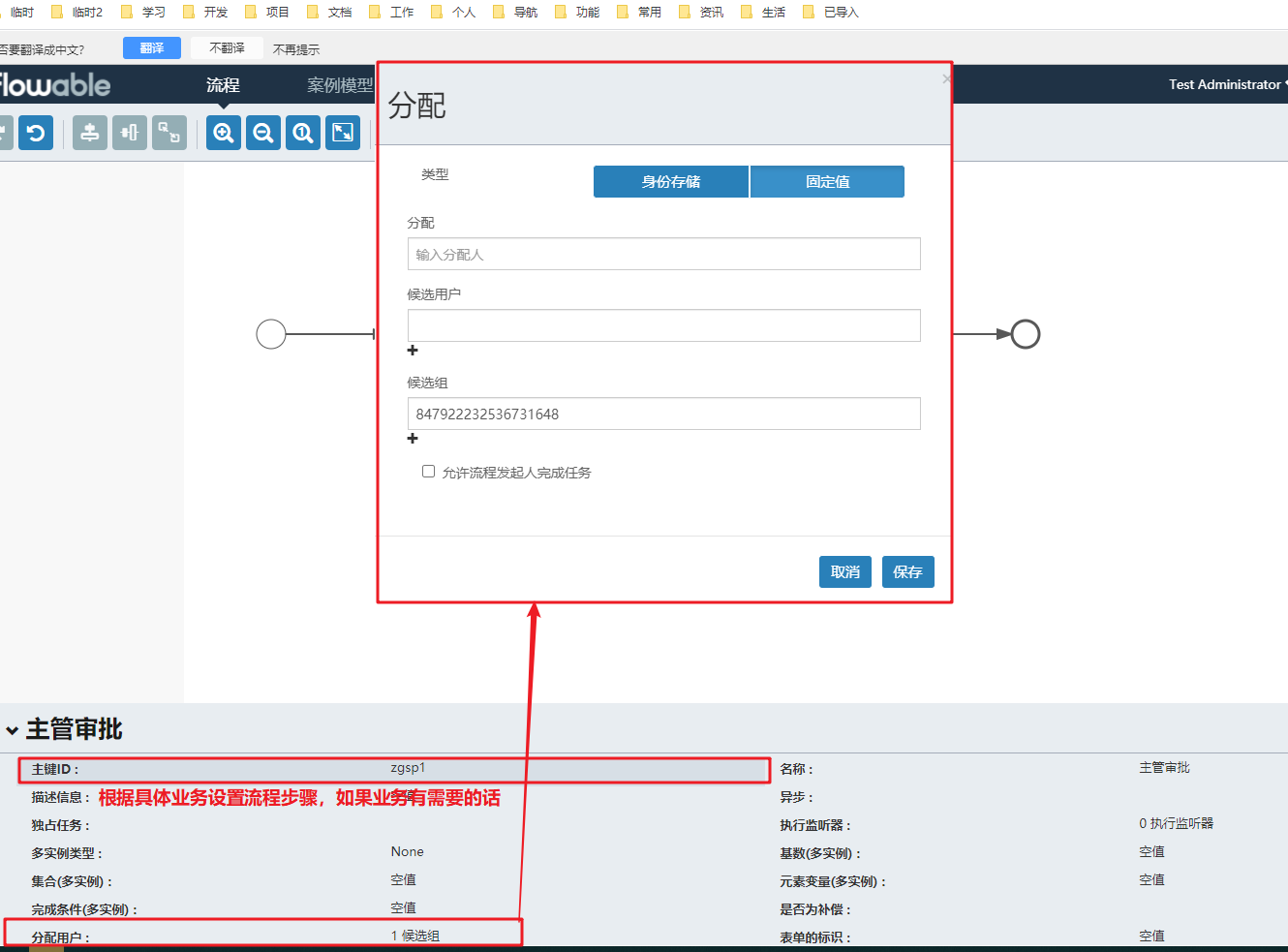
Task: Click the 异步 property label
Action: point(796,797)
